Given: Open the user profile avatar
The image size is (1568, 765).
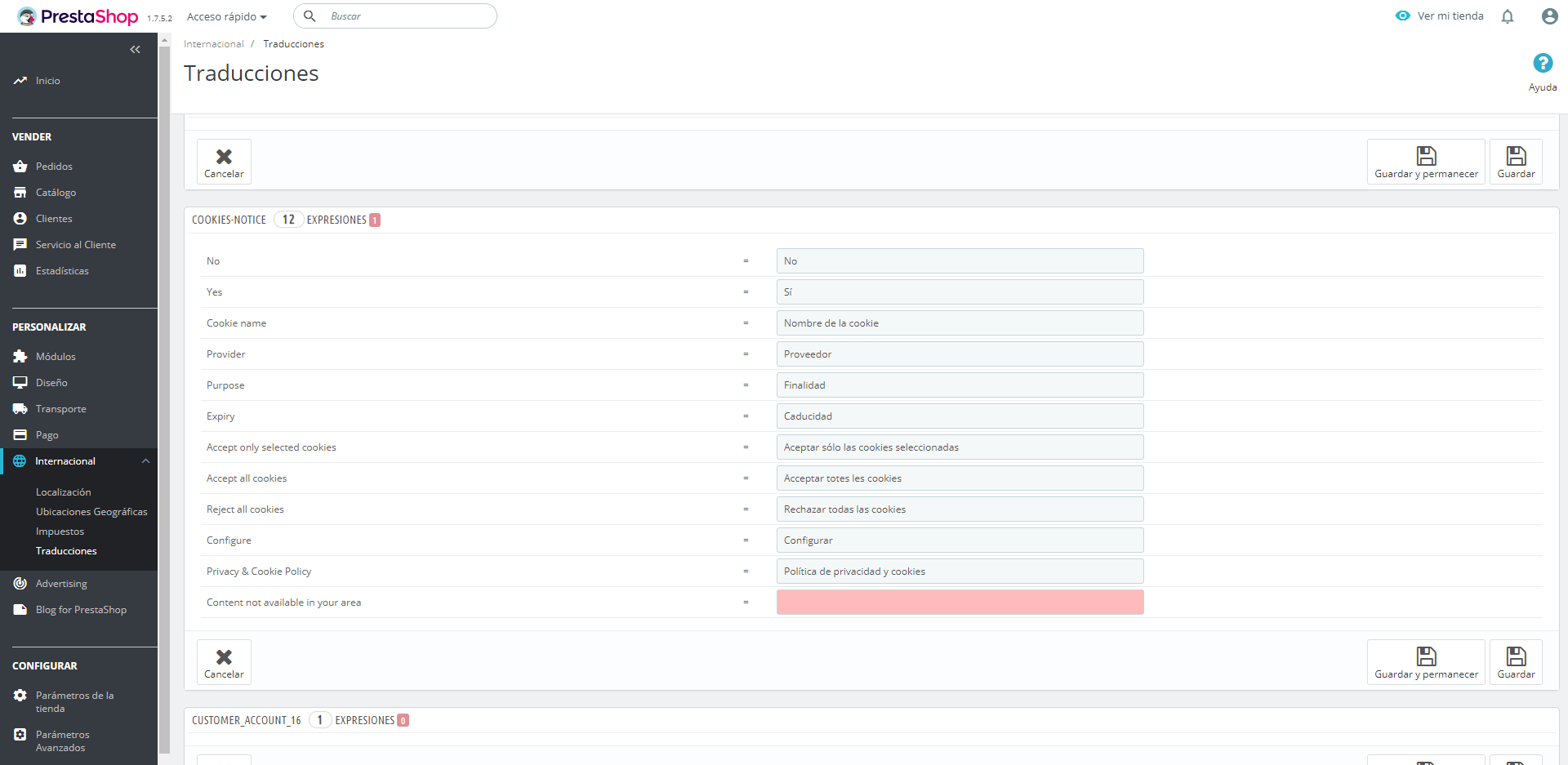Looking at the screenshot, I should coord(1549,16).
